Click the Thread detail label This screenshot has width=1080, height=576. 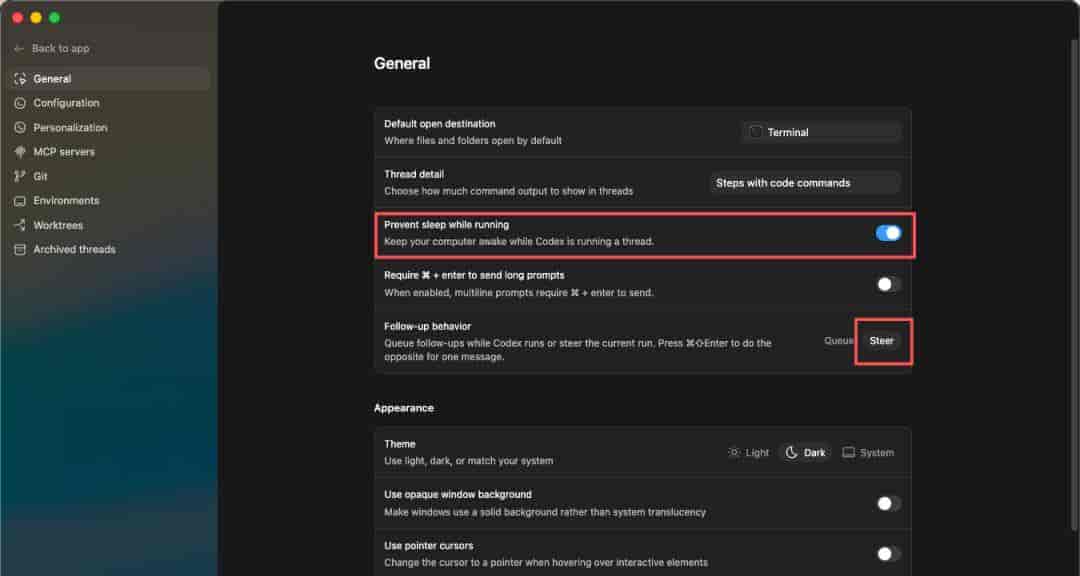click(414, 175)
